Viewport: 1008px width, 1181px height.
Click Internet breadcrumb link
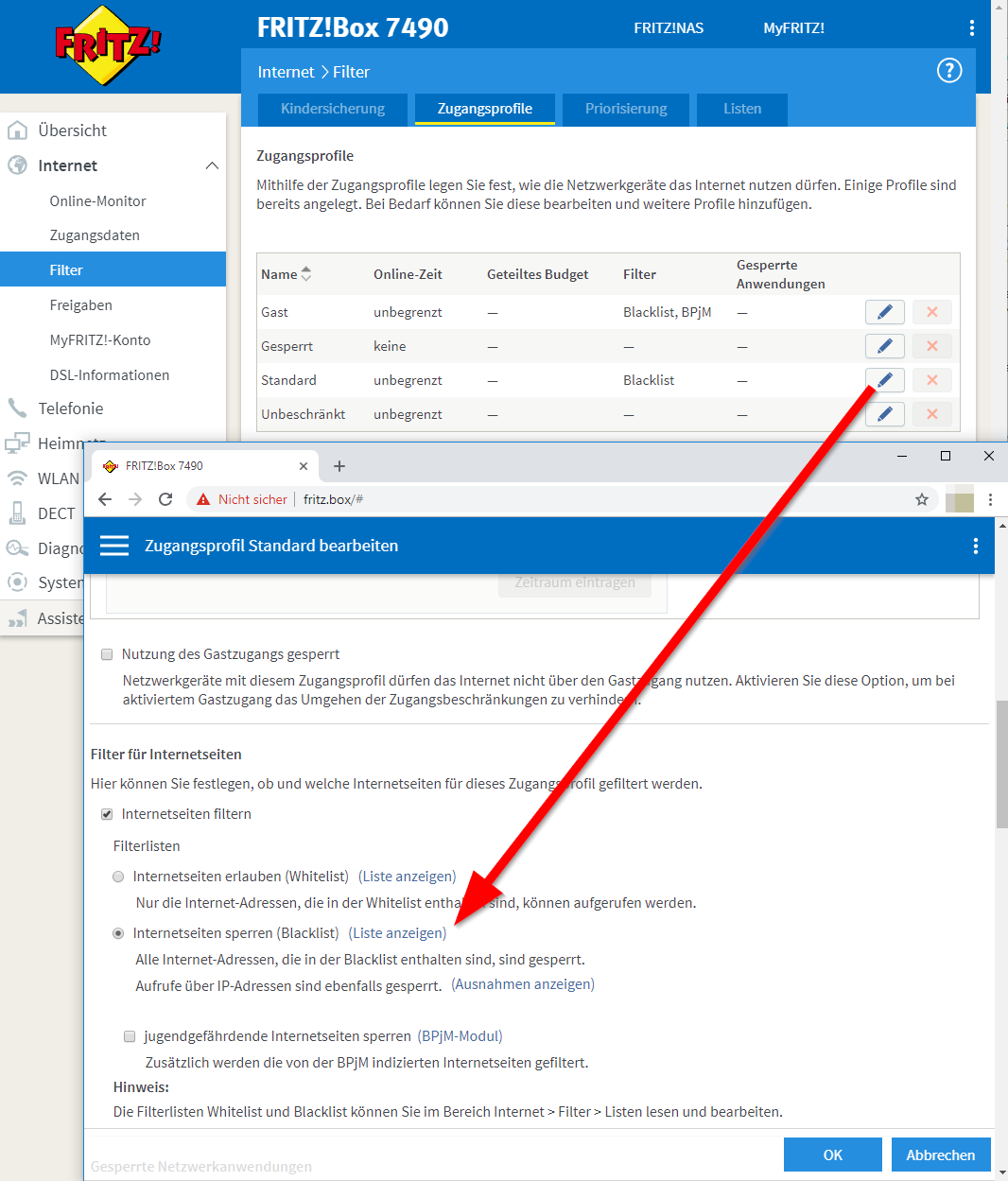tap(286, 72)
